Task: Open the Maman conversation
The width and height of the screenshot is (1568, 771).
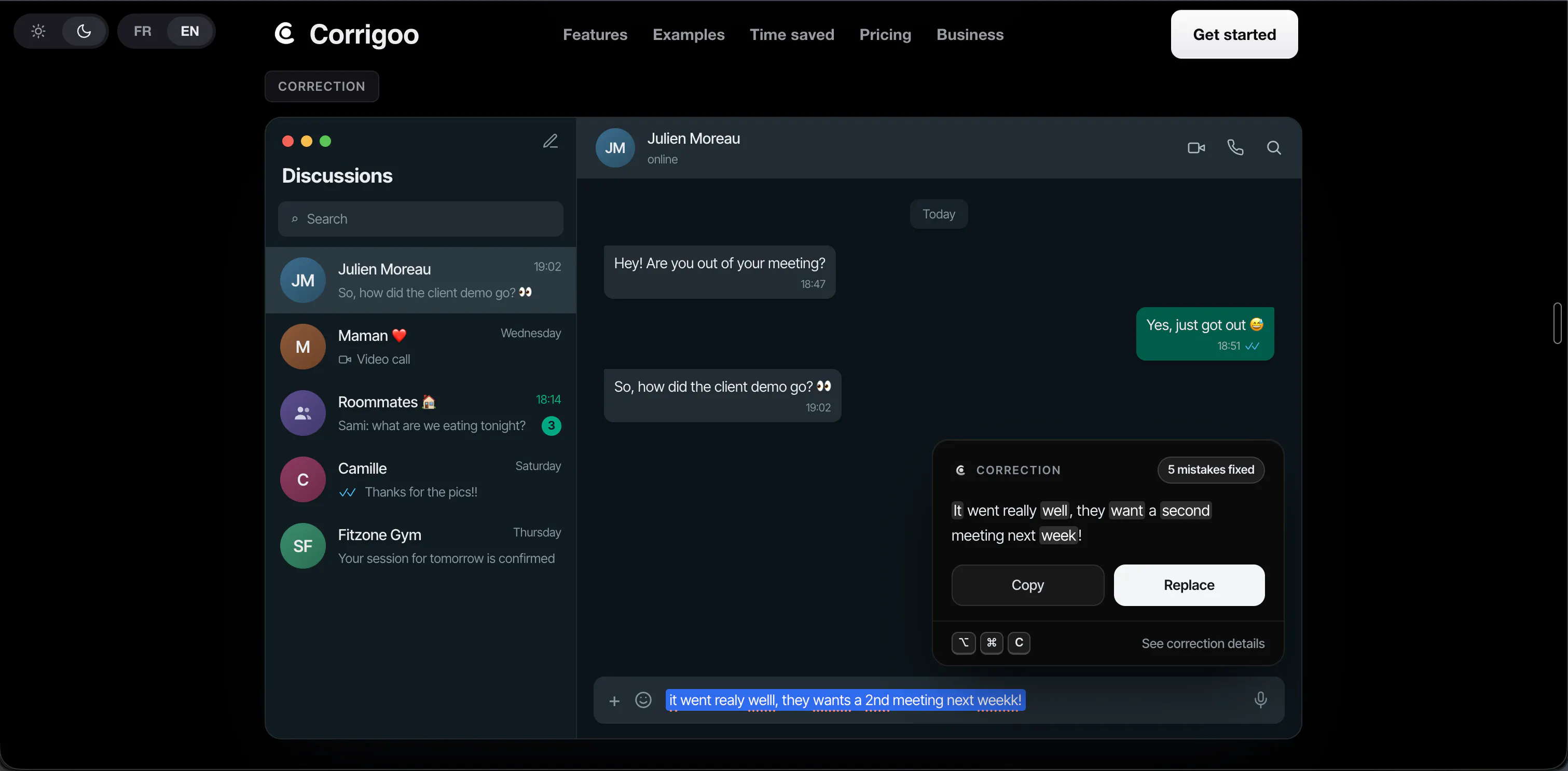Action: (x=420, y=346)
